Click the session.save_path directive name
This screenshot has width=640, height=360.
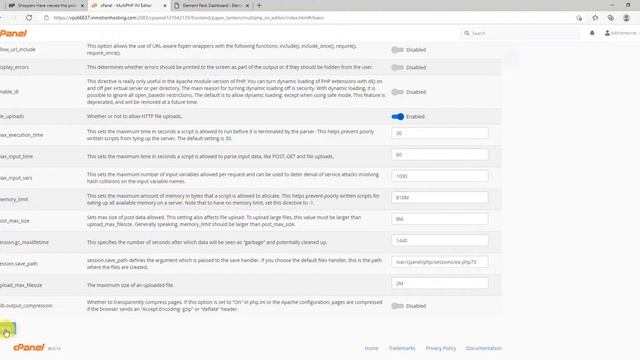(x=19, y=264)
